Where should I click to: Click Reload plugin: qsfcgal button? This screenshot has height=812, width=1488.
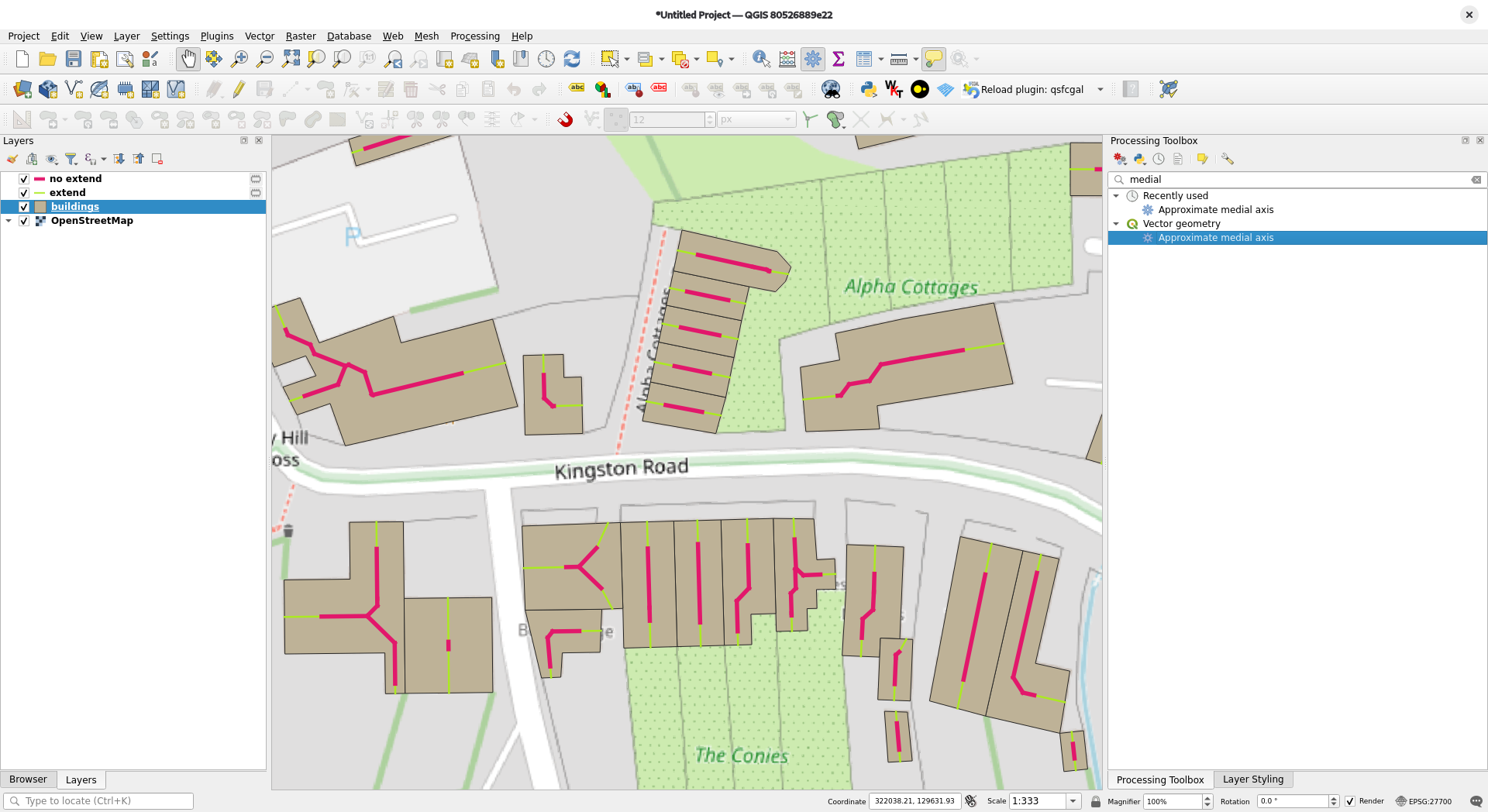pyautogui.click(x=1023, y=89)
